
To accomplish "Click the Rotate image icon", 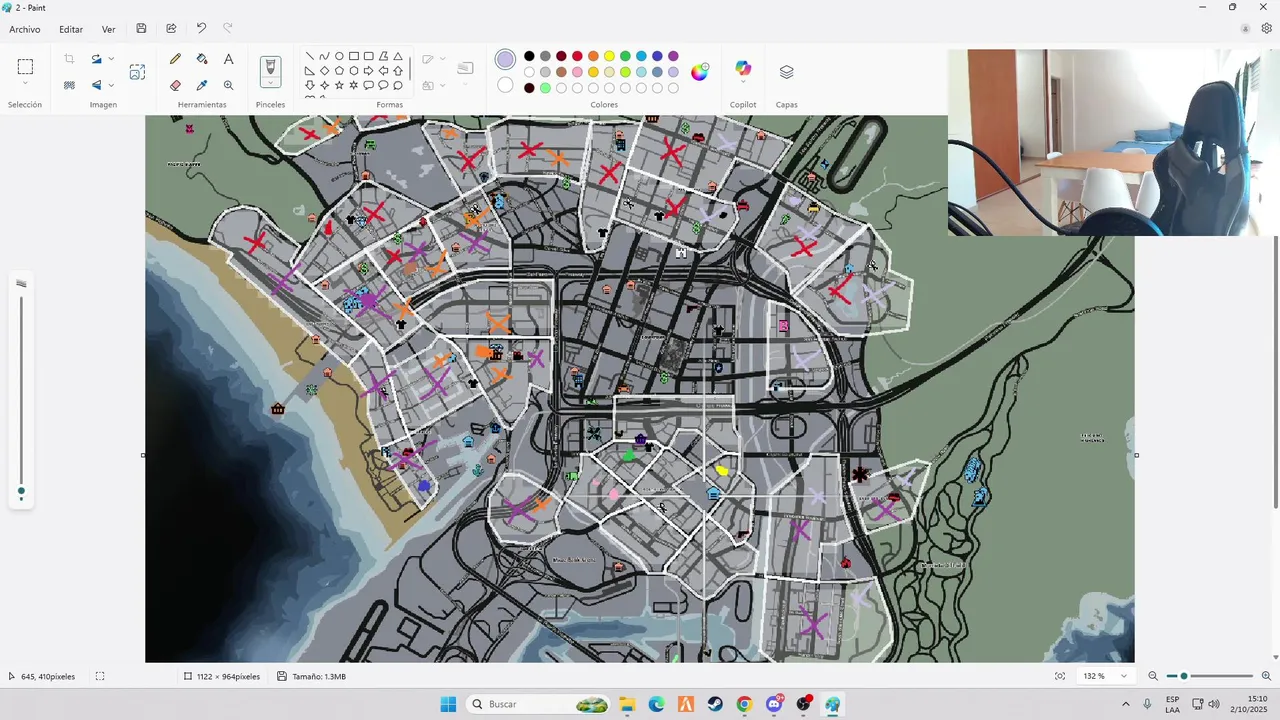I will coord(96,59).
